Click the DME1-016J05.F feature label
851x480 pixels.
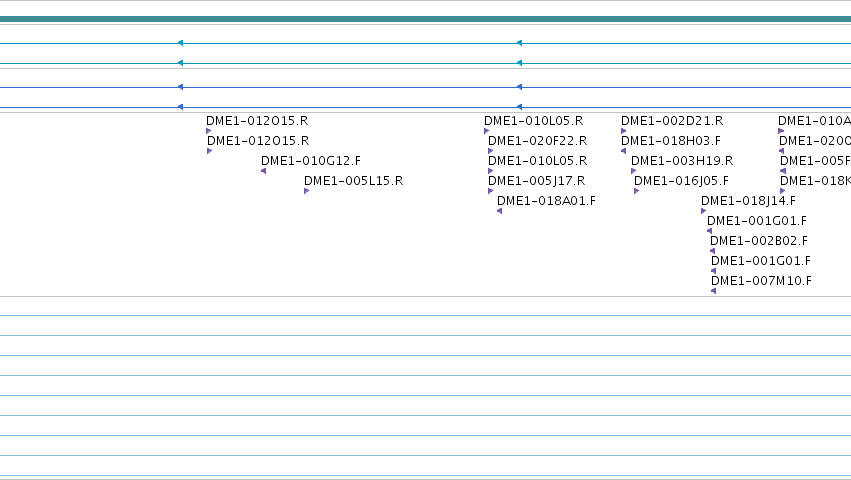[681, 181]
